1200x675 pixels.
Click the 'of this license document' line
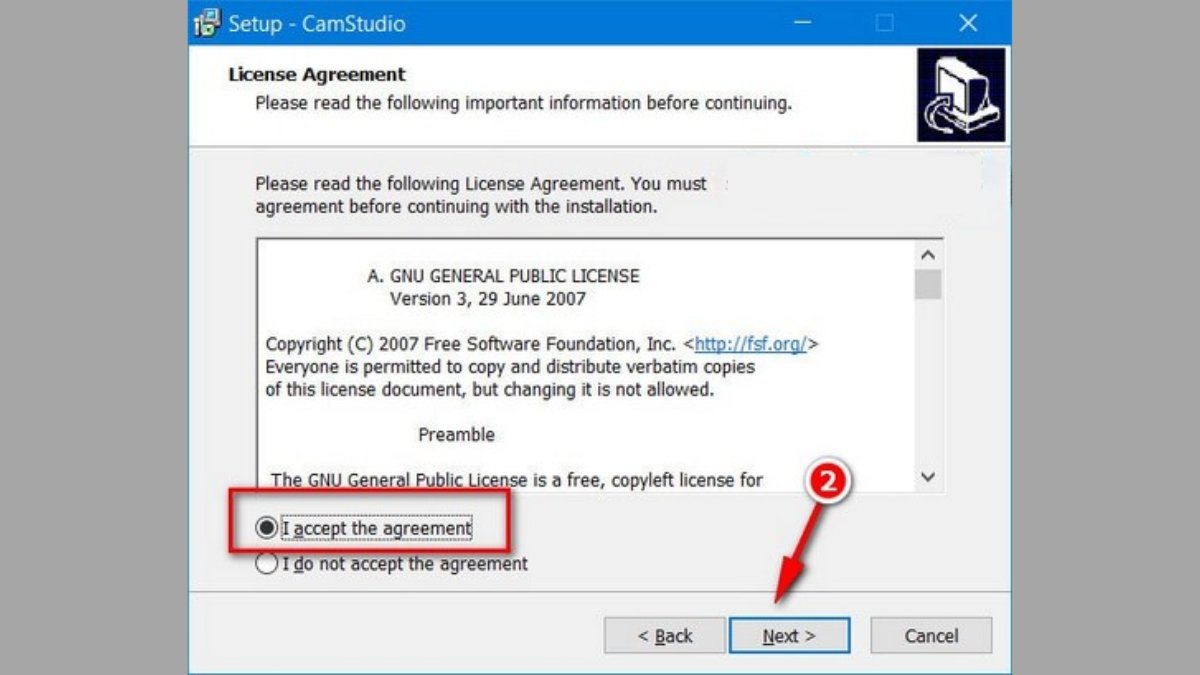pyautogui.click(x=490, y=390)
